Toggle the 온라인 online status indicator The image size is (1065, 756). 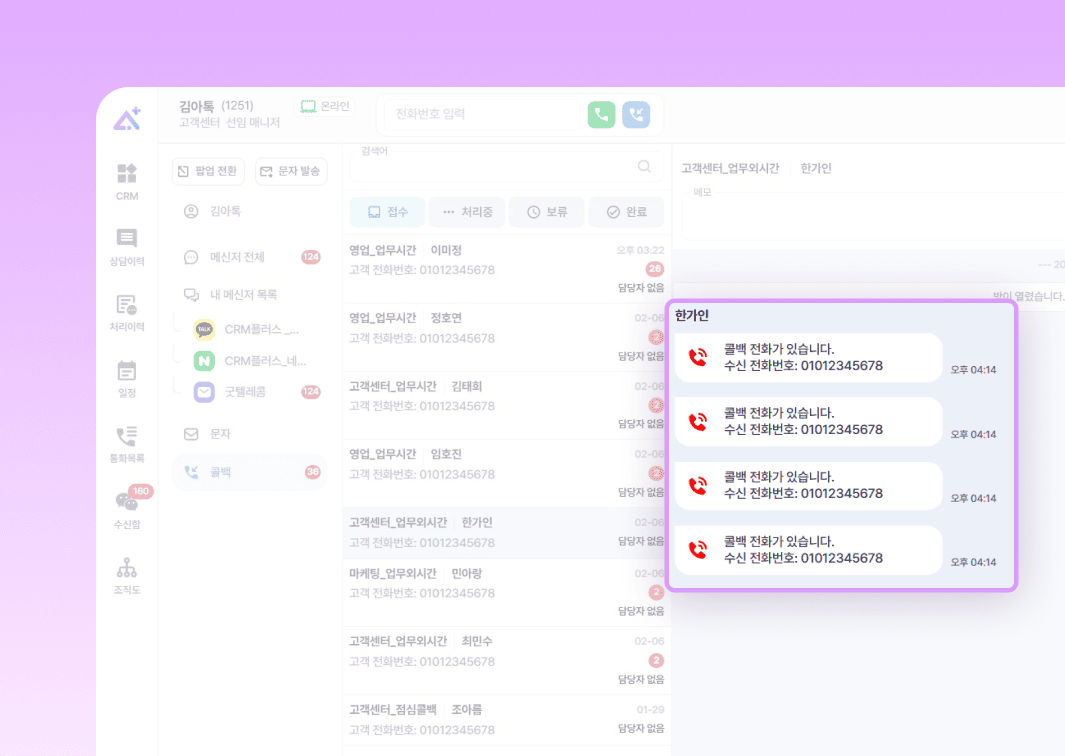tap(324, 106)
